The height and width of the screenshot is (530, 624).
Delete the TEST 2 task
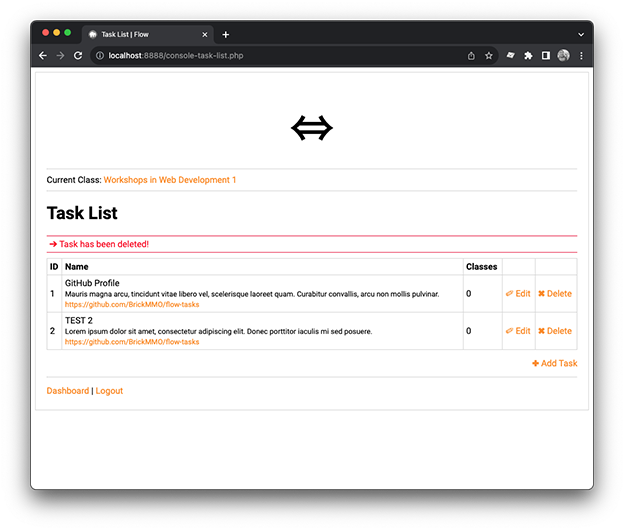point(555,331)
